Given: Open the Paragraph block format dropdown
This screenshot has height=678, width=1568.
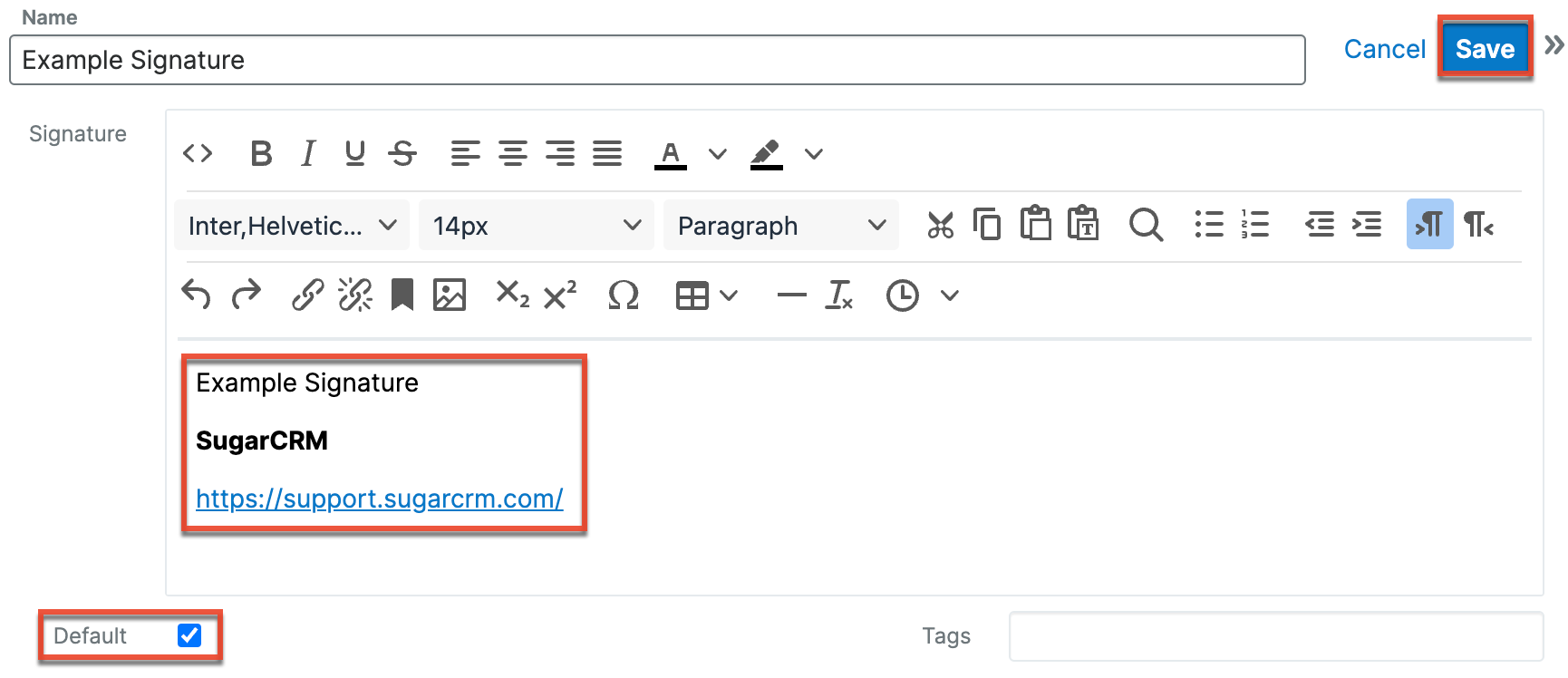Looking at the screenshot, I should pos(781,226).
